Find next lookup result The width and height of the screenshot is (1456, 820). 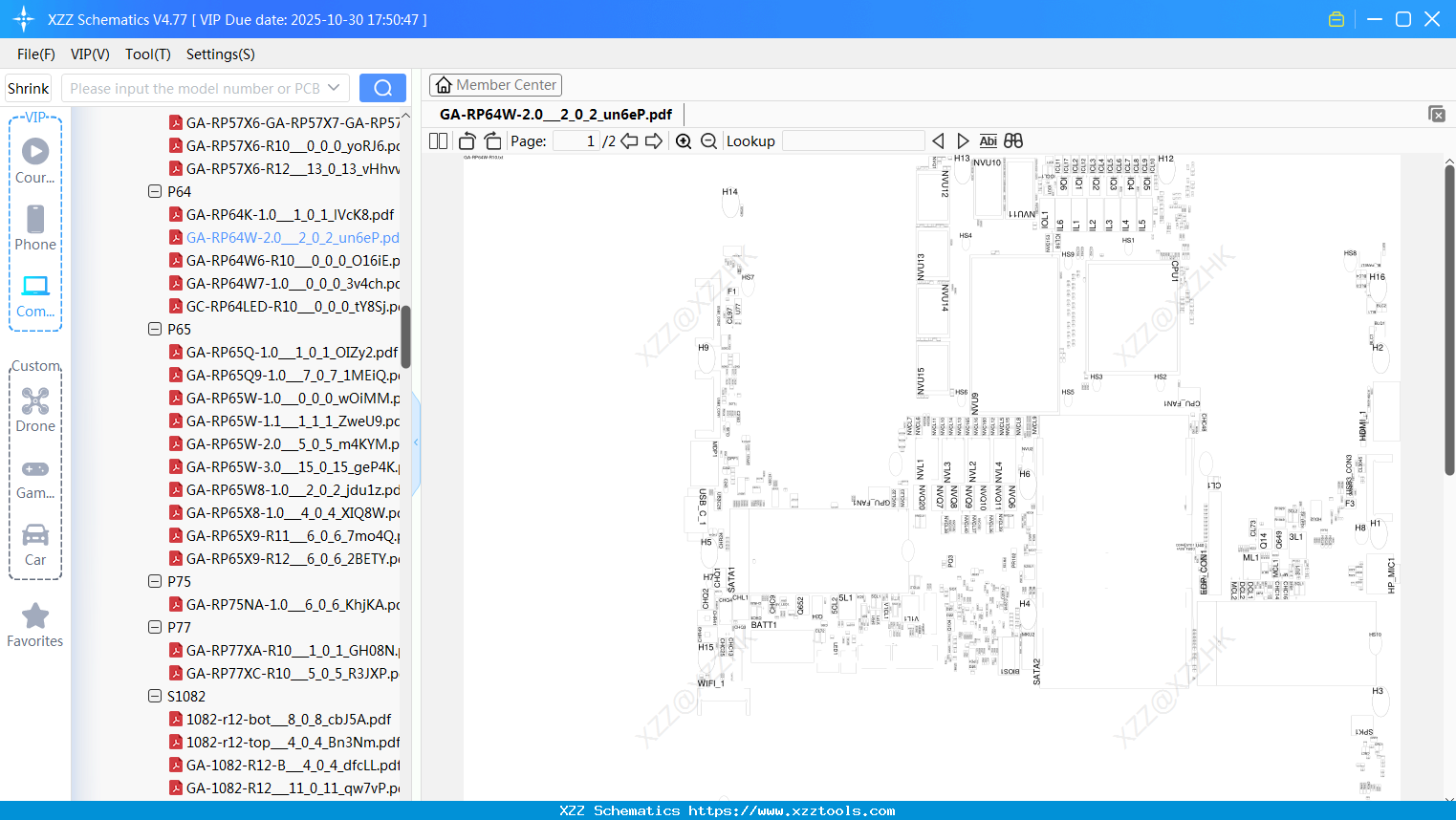pos(963,140)
